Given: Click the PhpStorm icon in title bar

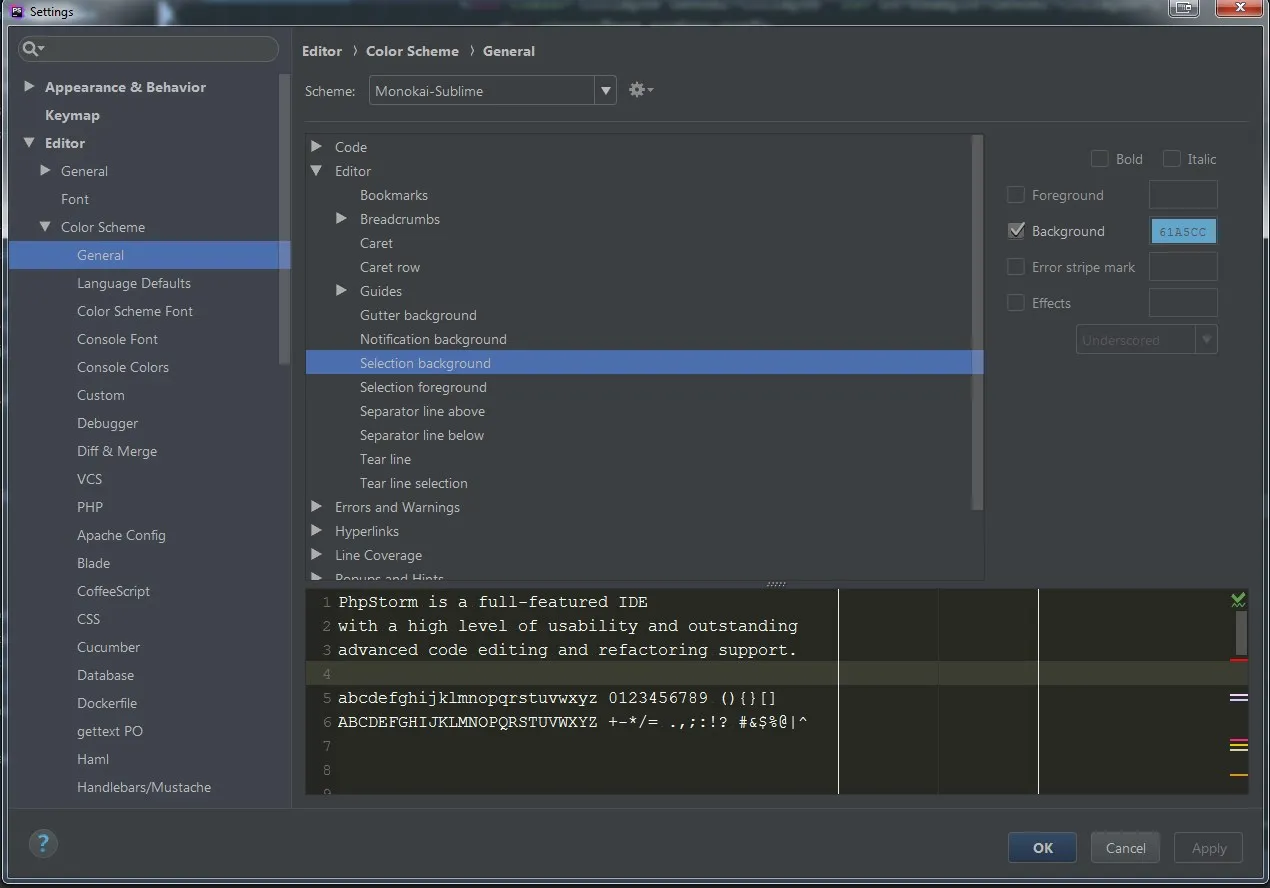Looking at the screenshot, I should [x=16, y=11].
